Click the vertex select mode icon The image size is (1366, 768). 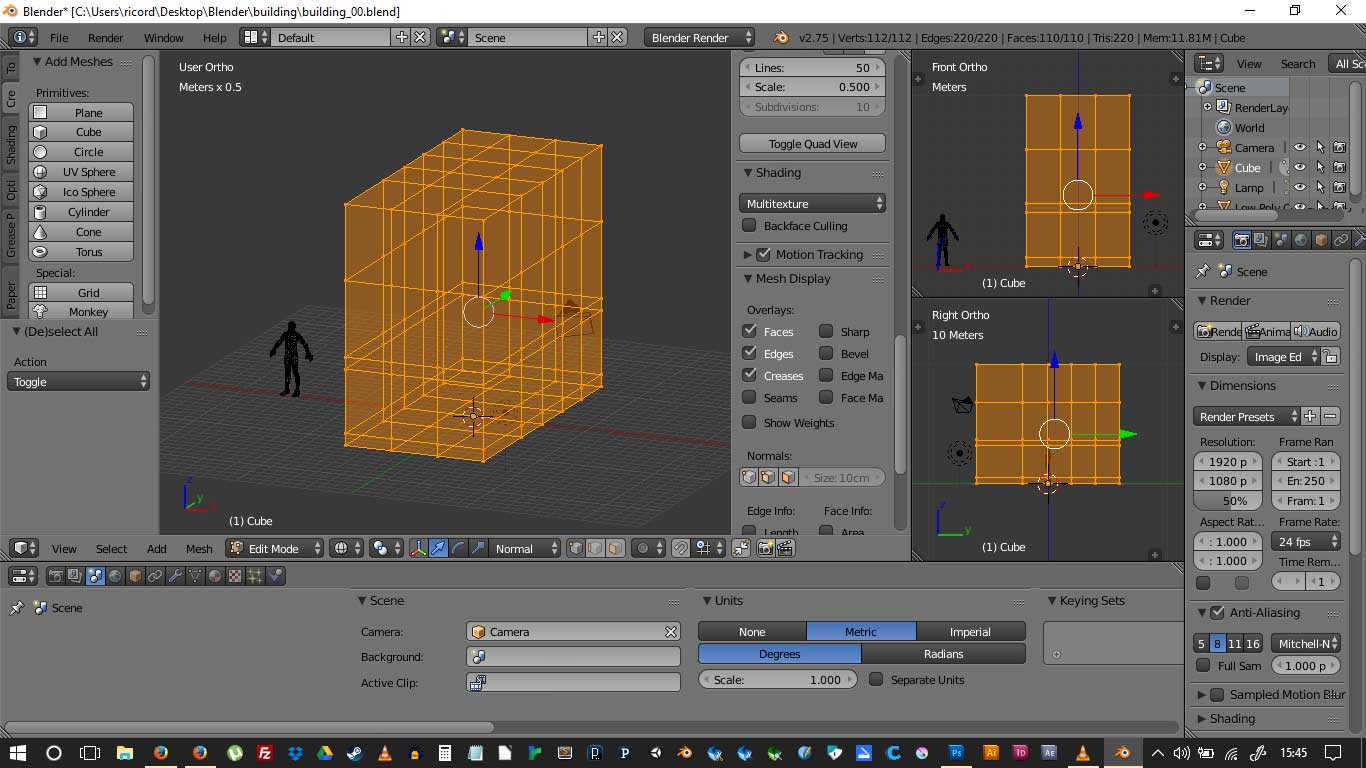click(576, 548)
